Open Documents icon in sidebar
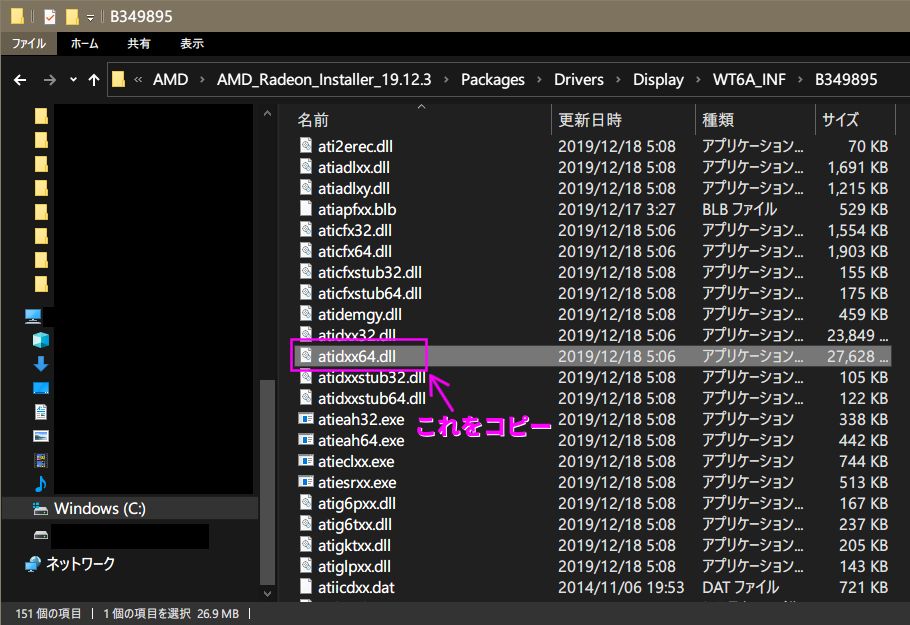Viewport: 910px width, 625px height. click(x=41, y=412)
